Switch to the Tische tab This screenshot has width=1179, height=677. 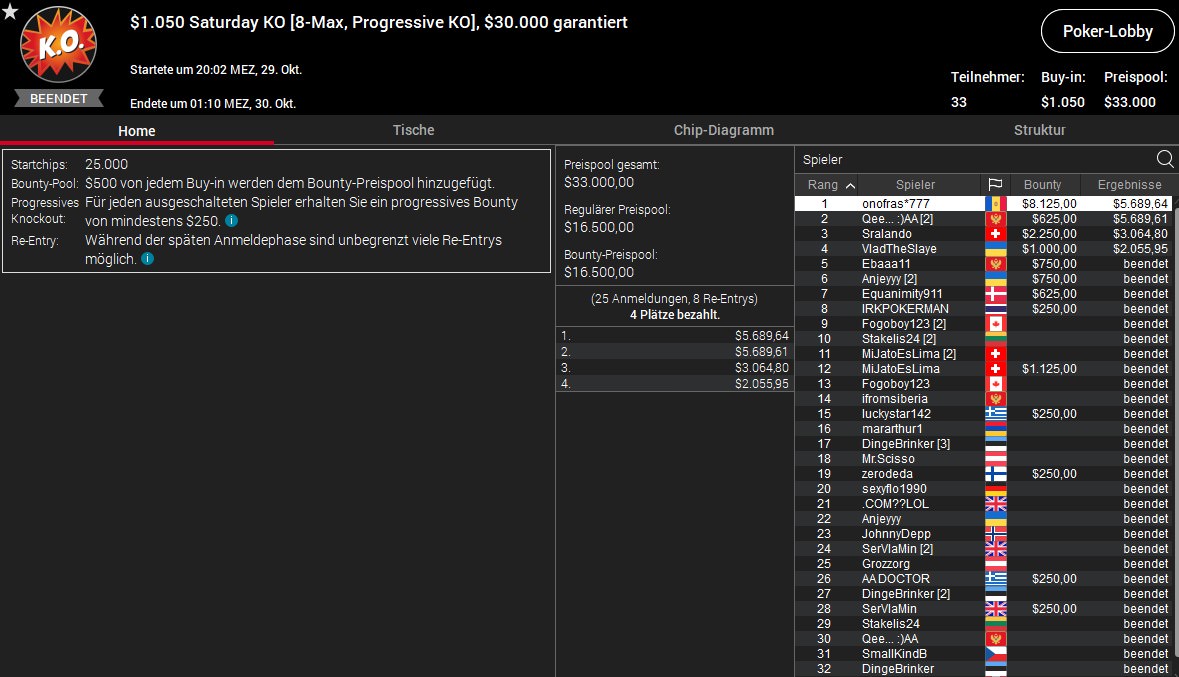tap(413, 130)
